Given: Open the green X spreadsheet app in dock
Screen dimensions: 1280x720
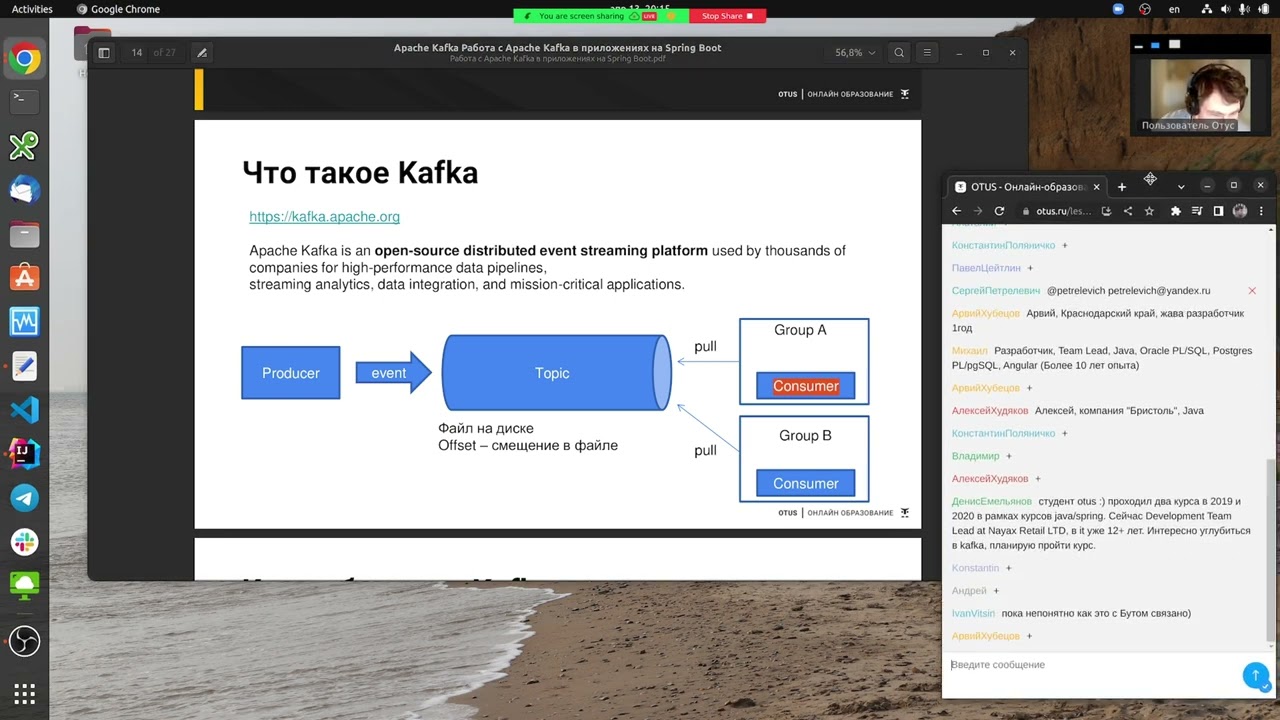Looking at the screenshot, I should click(x=24, y=146).
